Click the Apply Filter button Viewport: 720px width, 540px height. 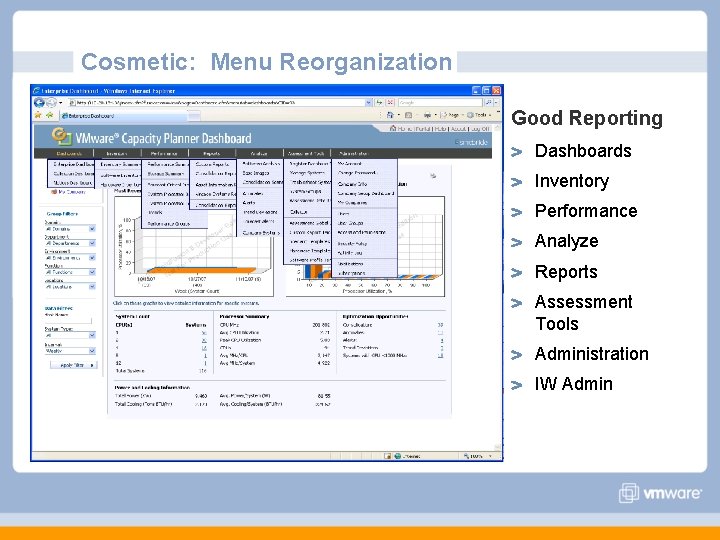[73, 365]
